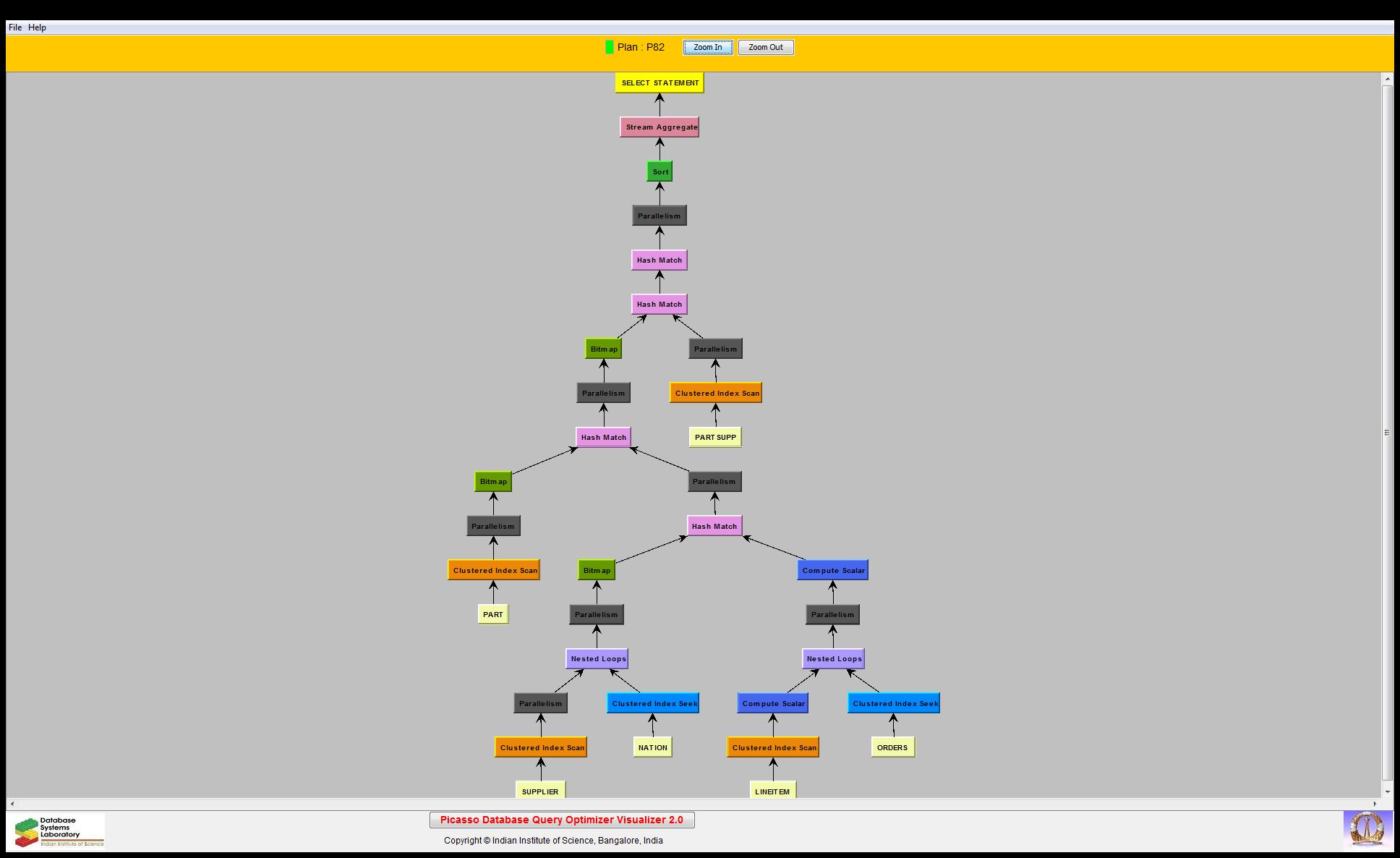Click the rightmost Compute Scalar node under Hash Match
This screenshot has width=1400, height=858.
832,570
